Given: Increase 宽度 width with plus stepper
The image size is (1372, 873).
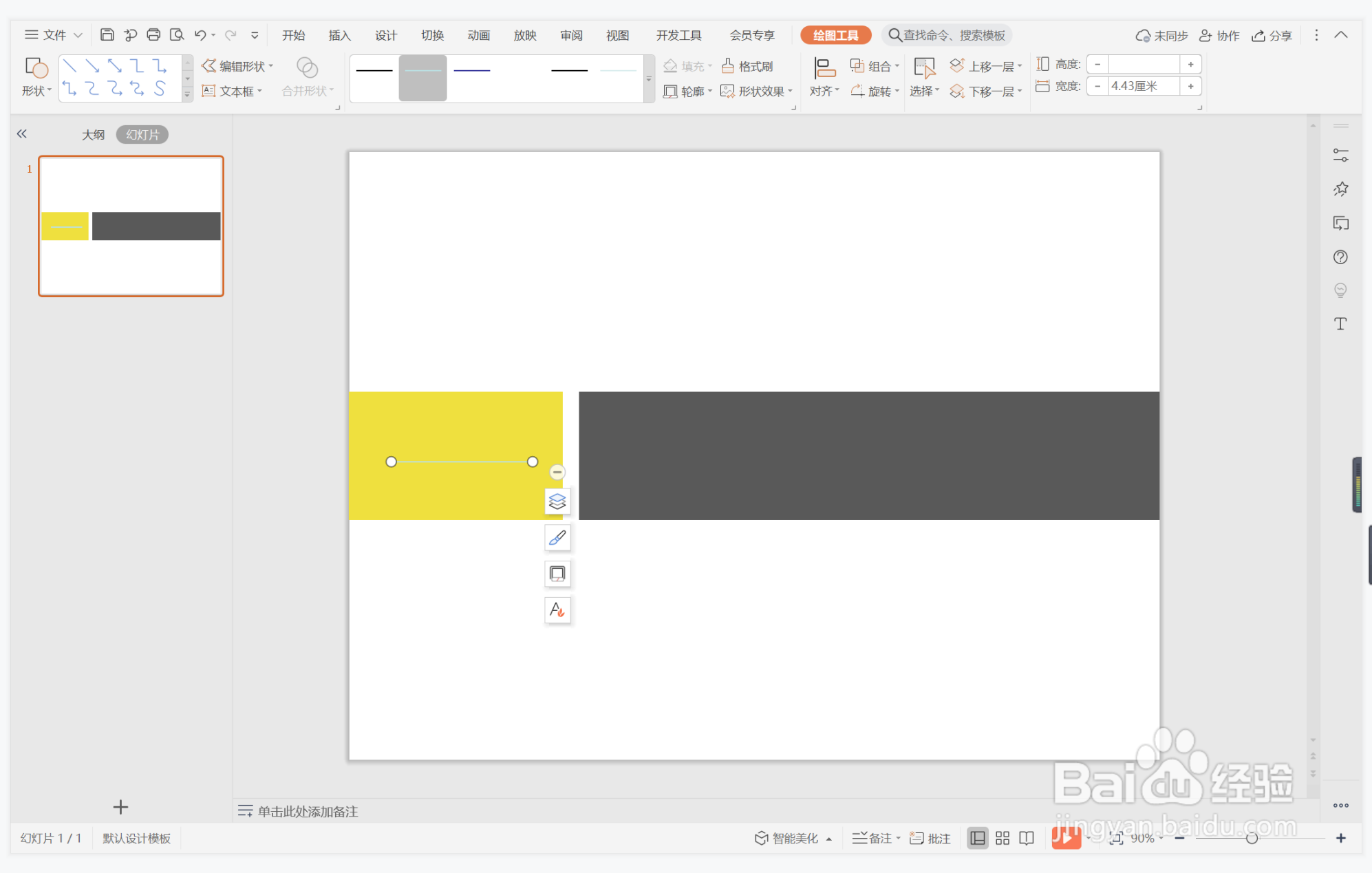Looking at the screenshot, I should [x=1190, y=86].
